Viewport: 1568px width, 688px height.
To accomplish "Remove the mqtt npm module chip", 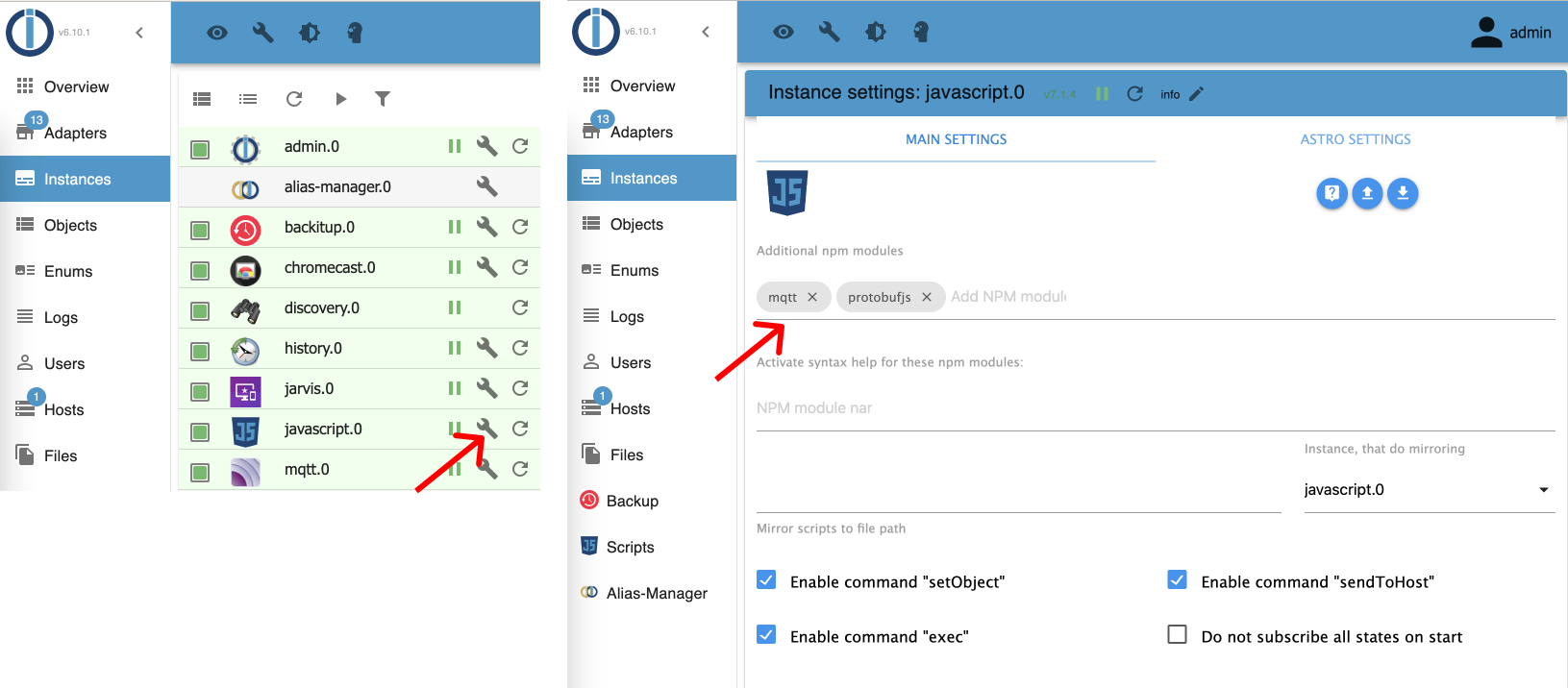I will 812,297.
